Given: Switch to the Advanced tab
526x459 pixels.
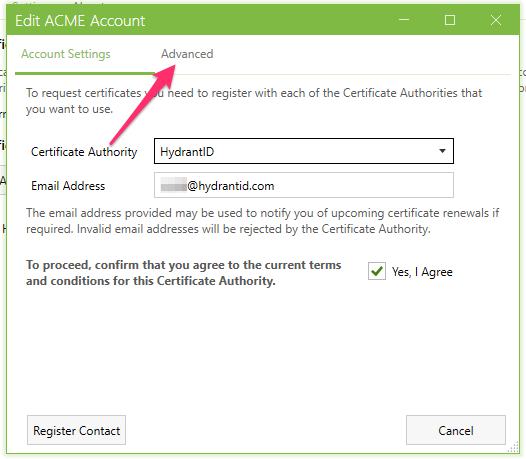Looking at the screenshot, I should click(187, 54).
